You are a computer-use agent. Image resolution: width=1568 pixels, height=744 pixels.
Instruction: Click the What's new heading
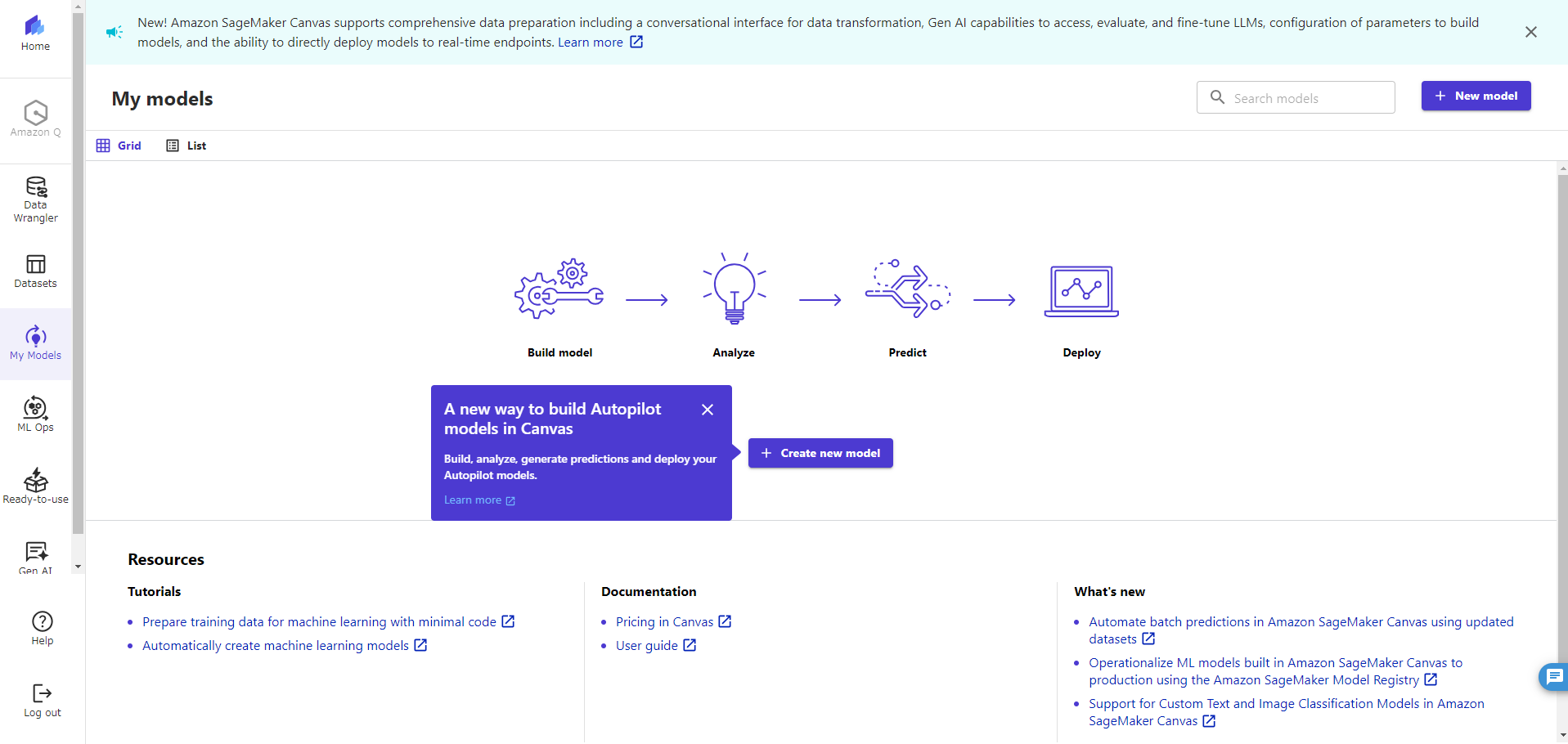pyautogui.click(x=1109, y=591)
